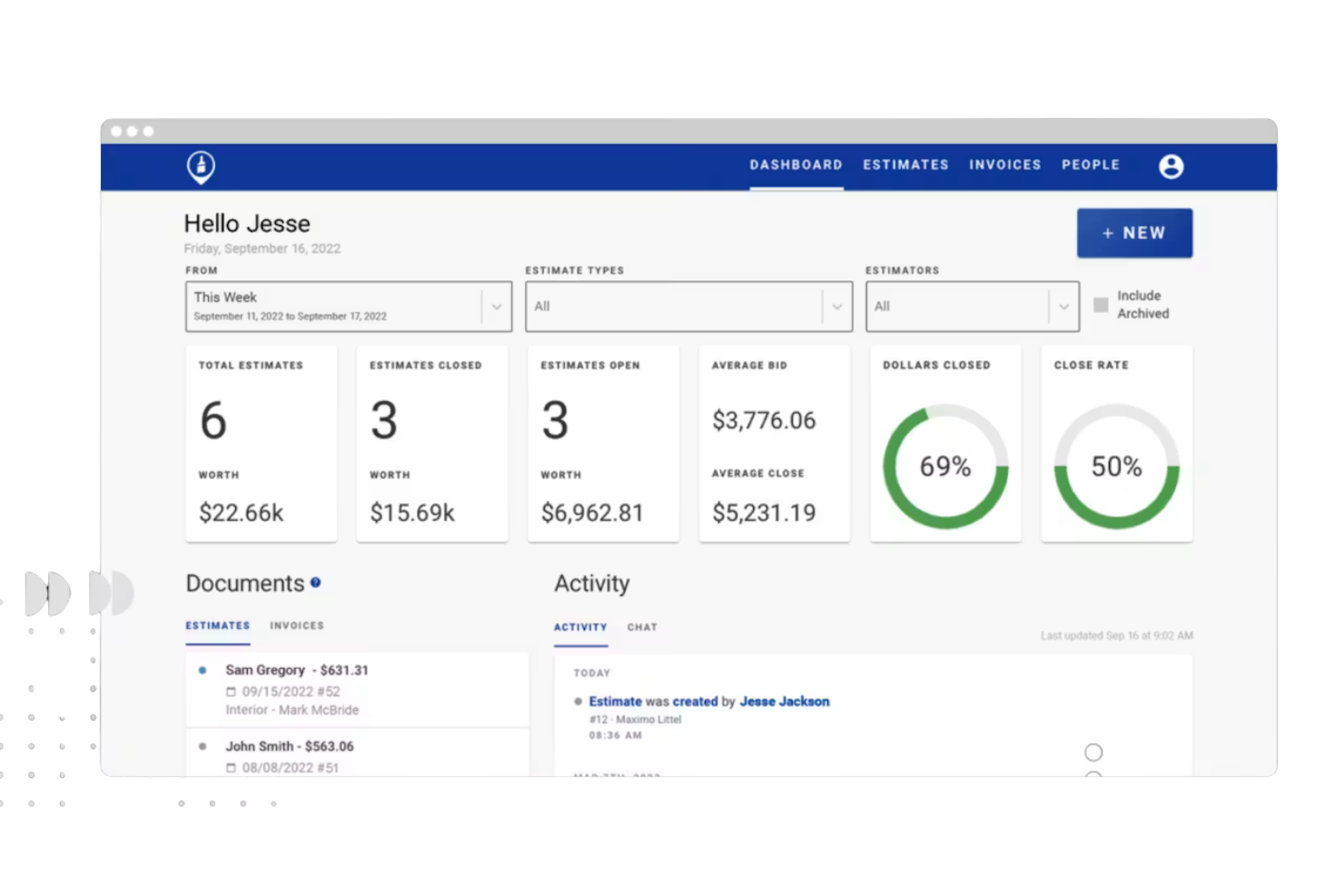Open the user account profile icon
1344x896 pixels.
[x=1171, y=166]
